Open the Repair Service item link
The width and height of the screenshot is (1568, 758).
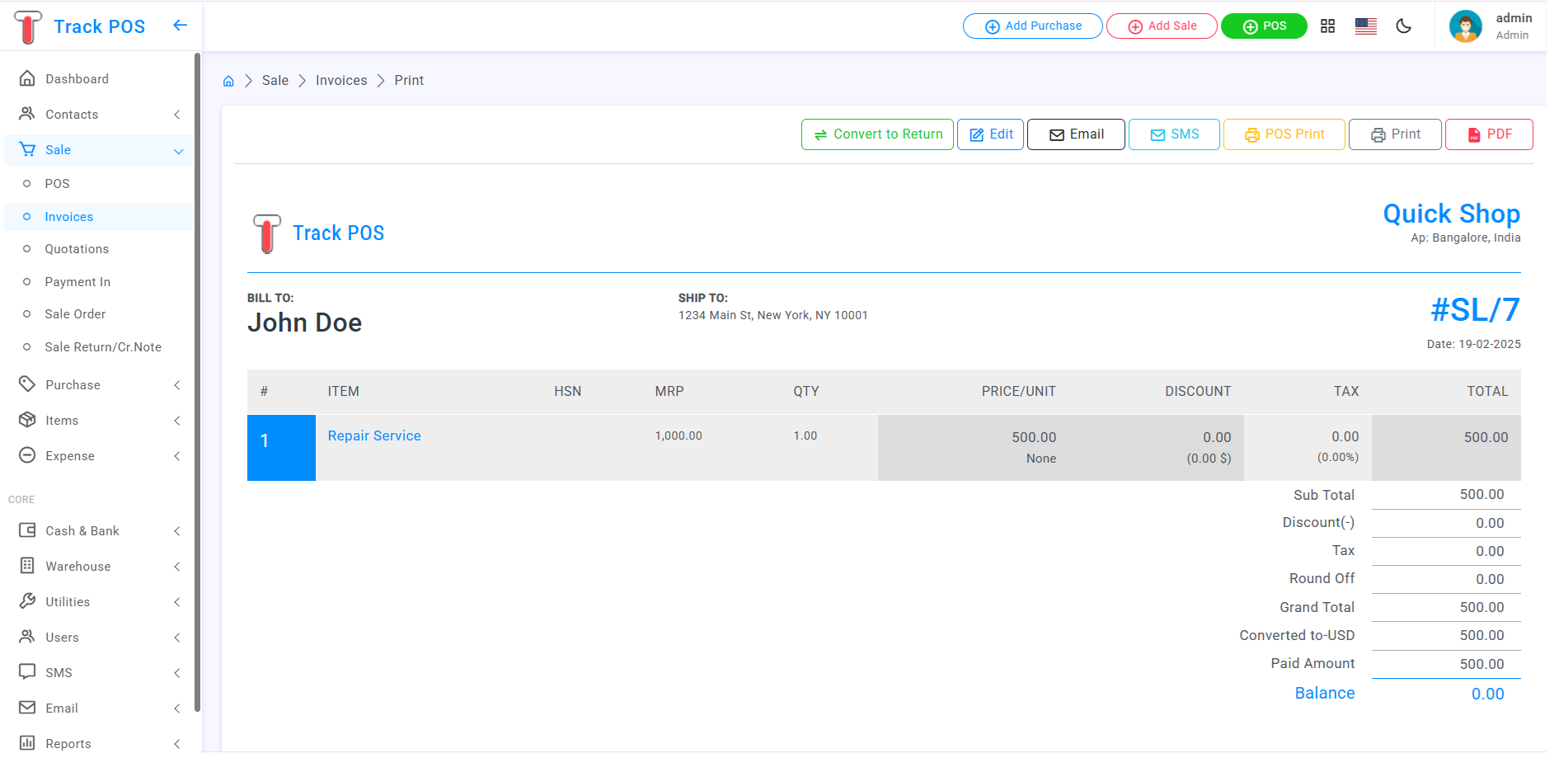click(x=374, y=436)
